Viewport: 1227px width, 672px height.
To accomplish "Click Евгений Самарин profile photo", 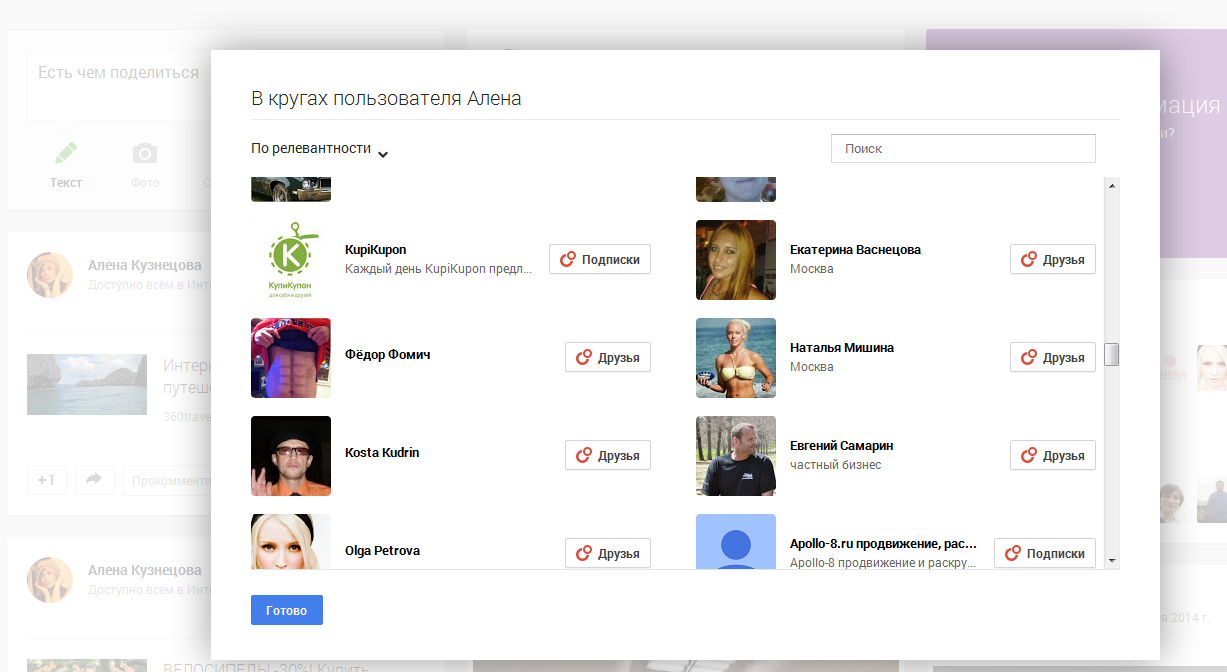I will point(736,456).
